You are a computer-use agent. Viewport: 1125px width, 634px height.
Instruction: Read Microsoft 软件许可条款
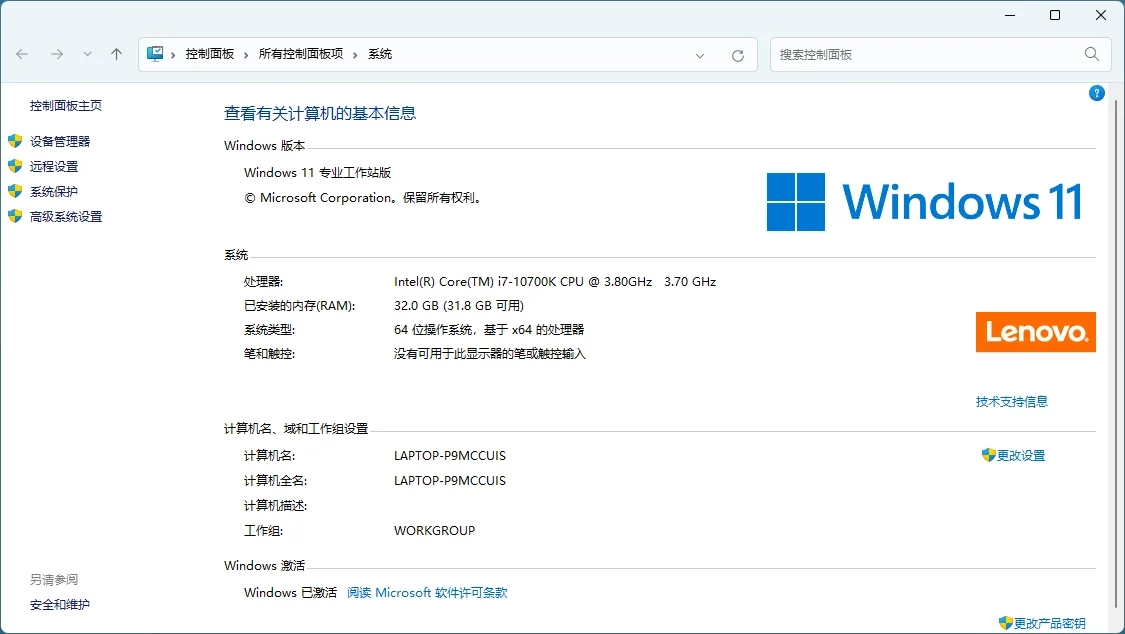(427, 592)
